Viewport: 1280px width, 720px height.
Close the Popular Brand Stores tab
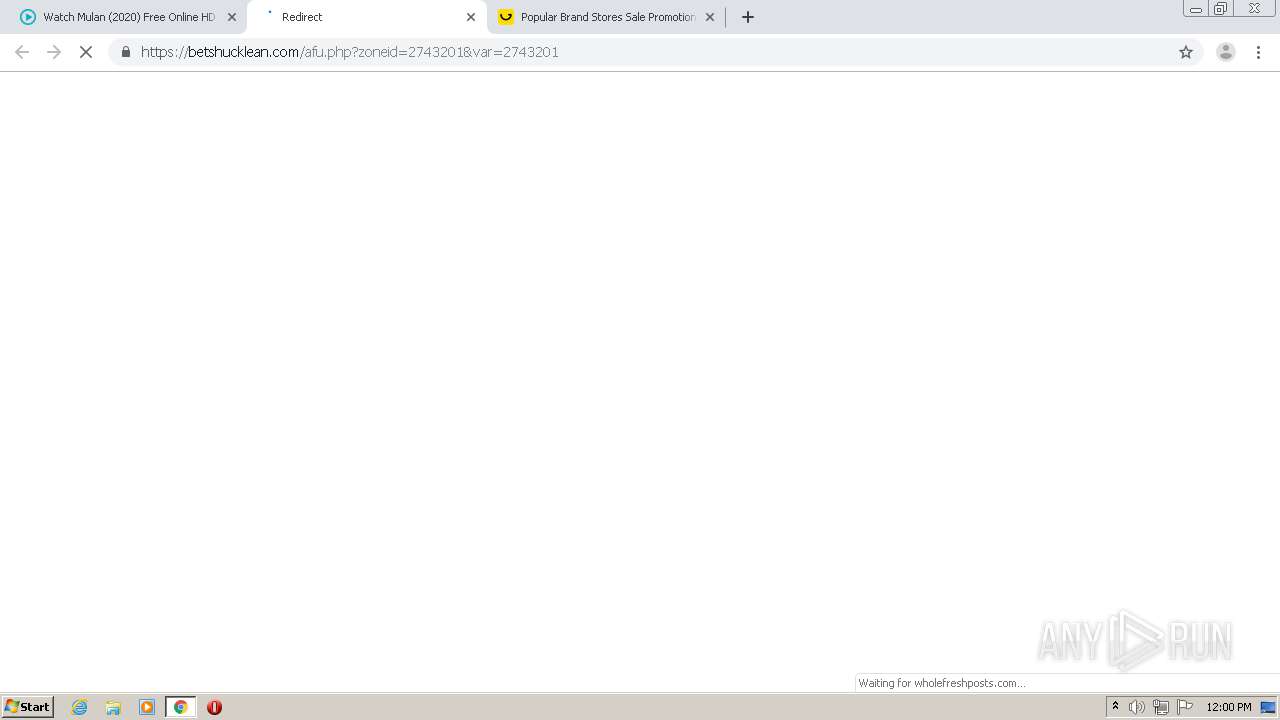point(710,17)
